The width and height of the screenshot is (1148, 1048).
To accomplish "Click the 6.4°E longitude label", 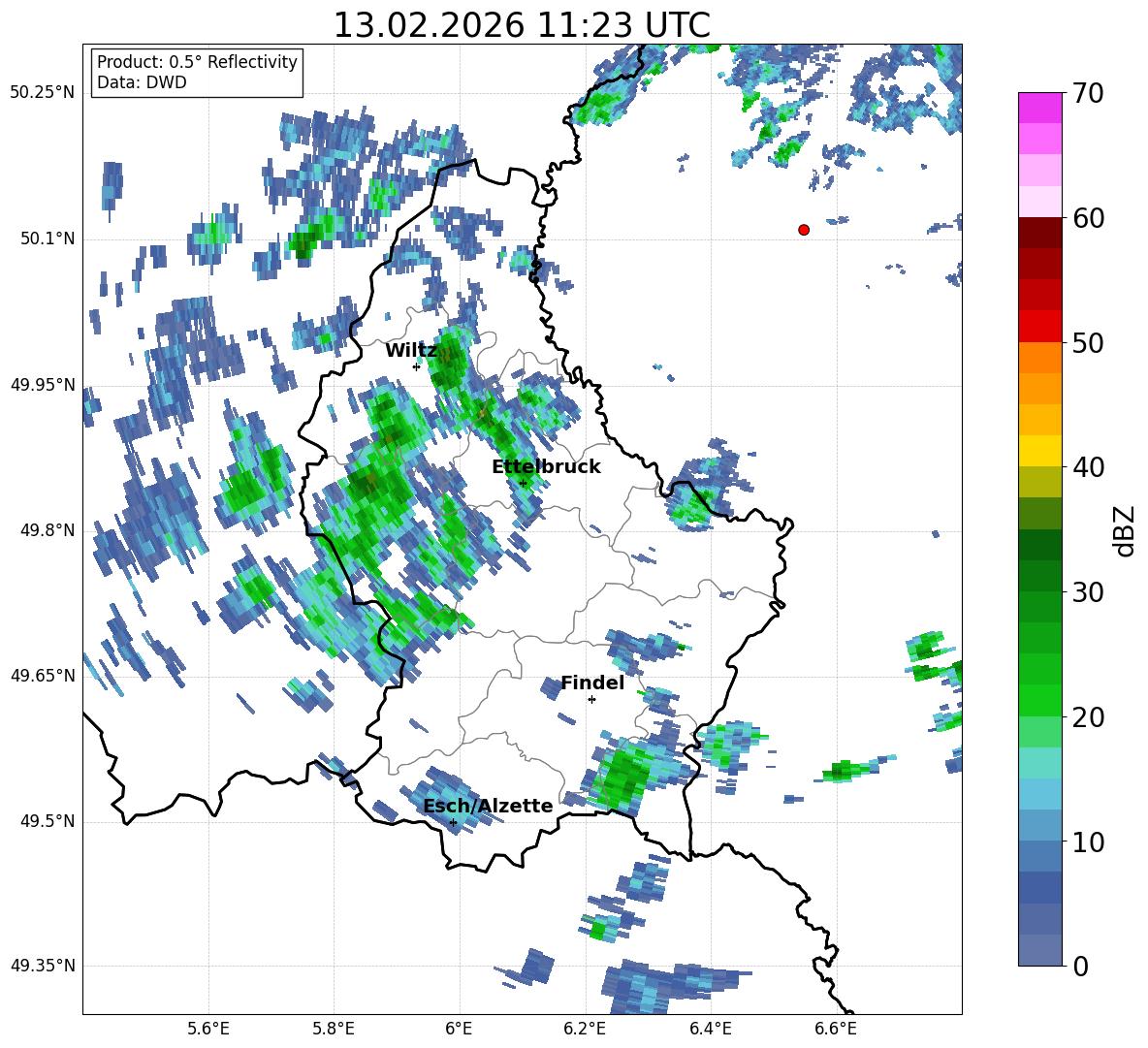I will 710,1030.
